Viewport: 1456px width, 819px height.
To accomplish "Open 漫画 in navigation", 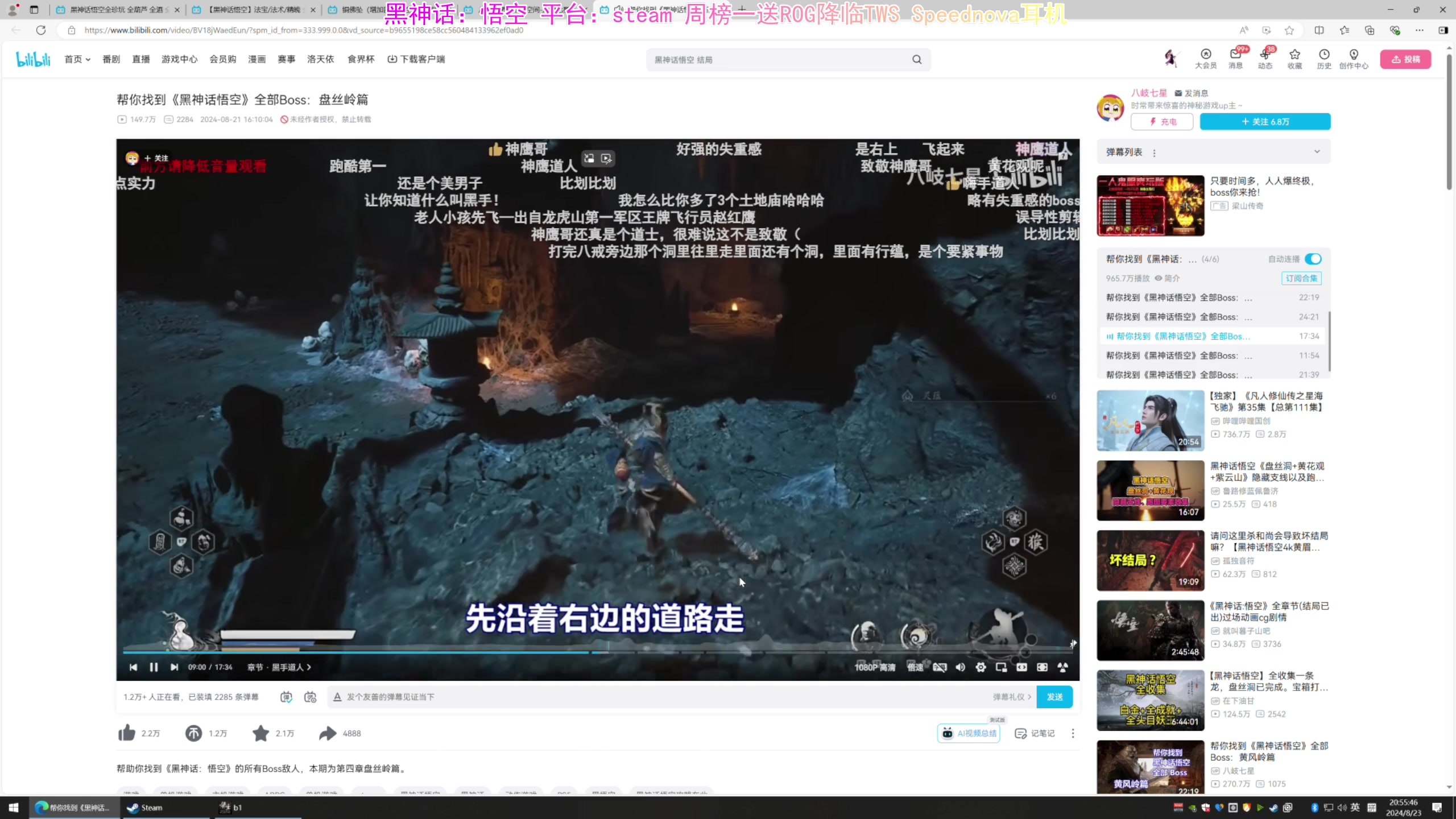I will click(x=257, y=59).
